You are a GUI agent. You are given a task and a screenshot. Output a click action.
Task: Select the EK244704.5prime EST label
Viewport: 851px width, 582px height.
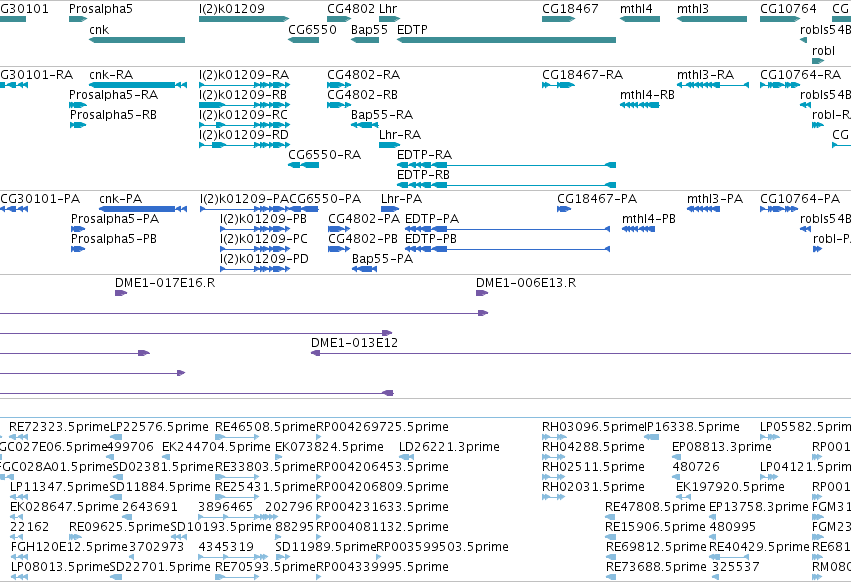coord(216,447)
